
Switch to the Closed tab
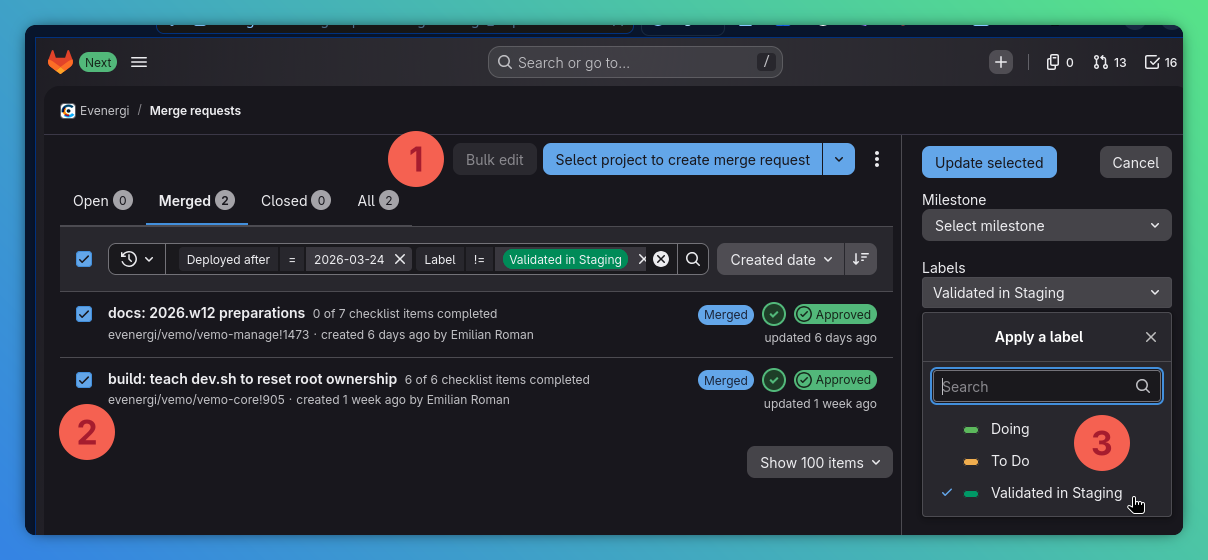click(295, 201)
